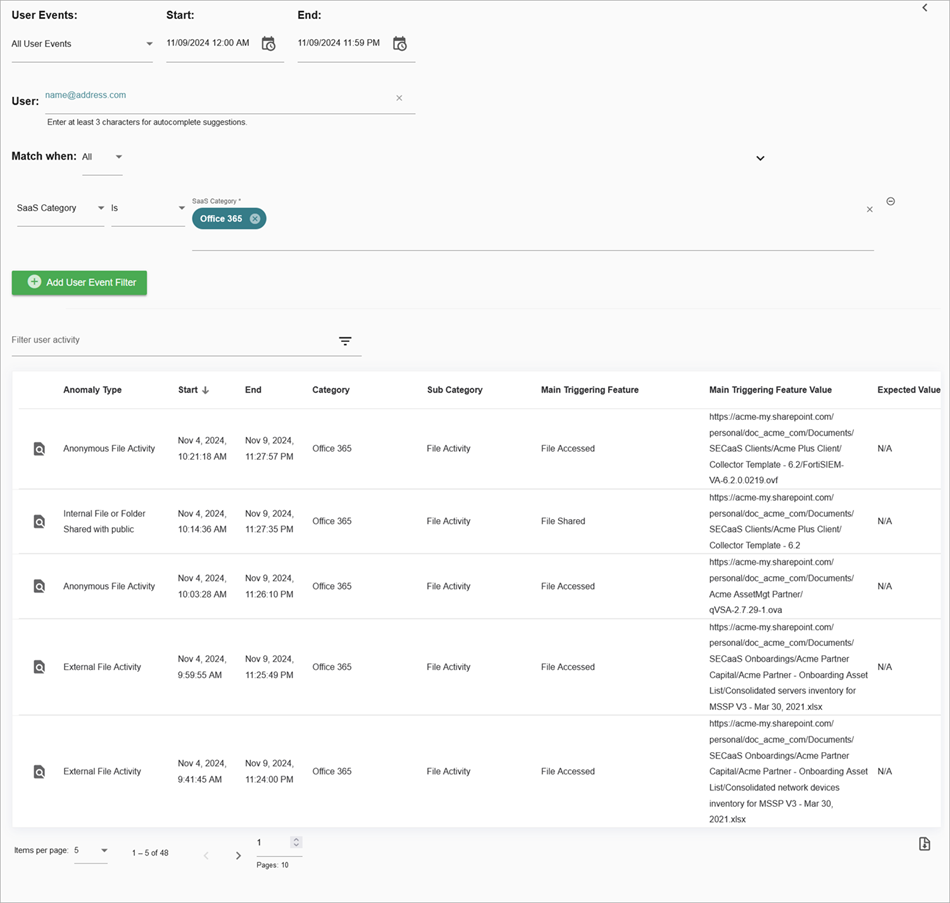Collapse the filter section with the chevron

(760, 158)
